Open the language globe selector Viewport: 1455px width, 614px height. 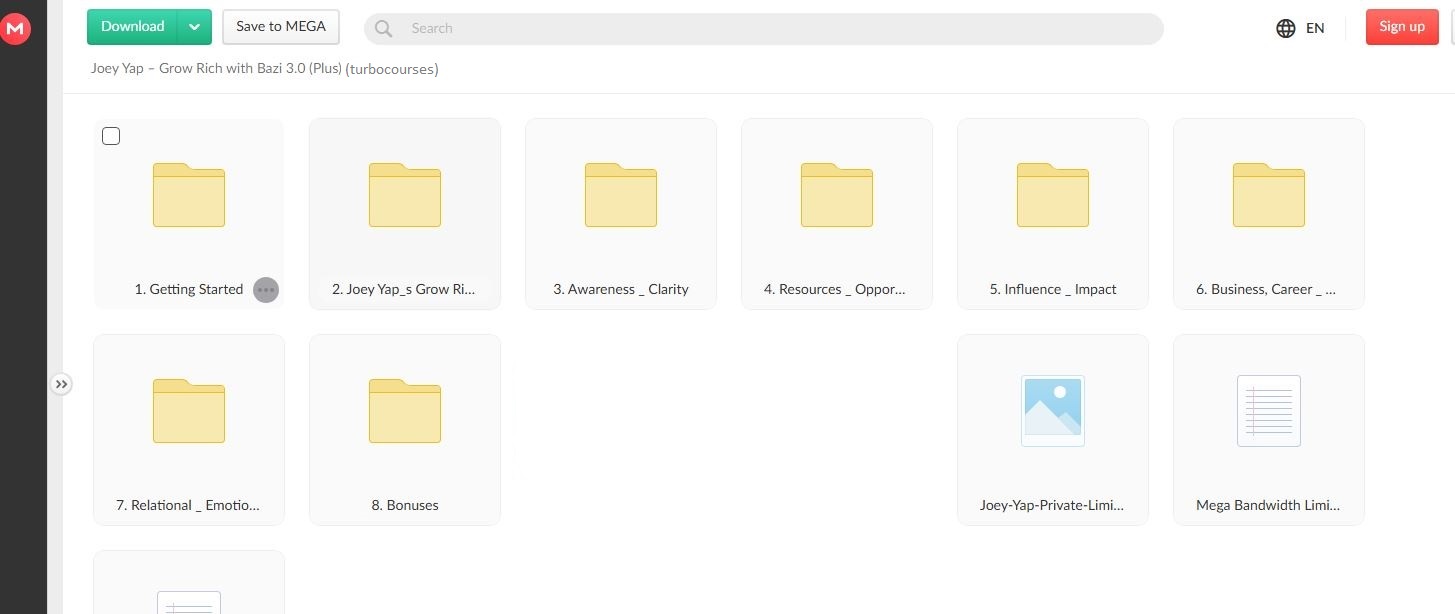click(x=1286, y=28)
